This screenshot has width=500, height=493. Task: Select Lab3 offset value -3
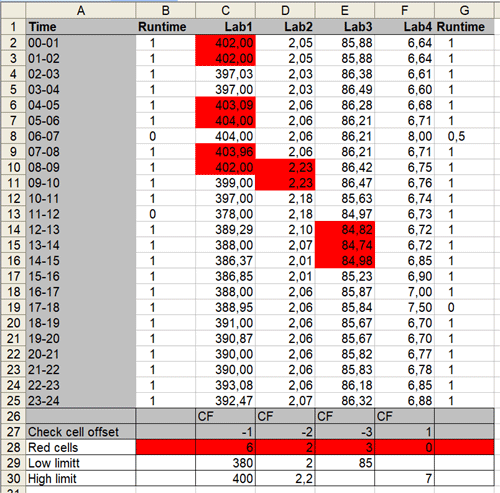tap(345, 432)
